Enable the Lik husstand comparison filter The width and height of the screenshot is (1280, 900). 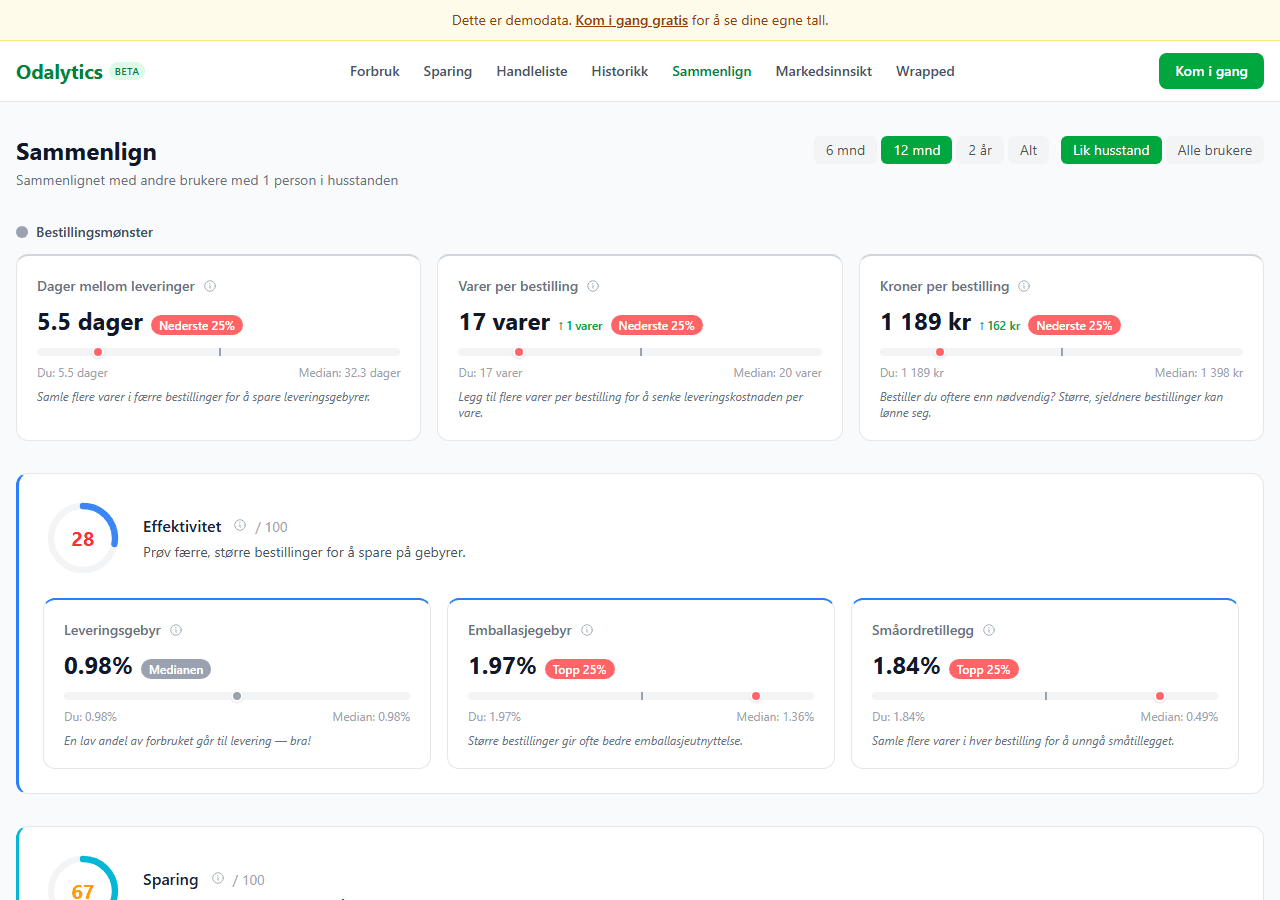click(1111, 150)
